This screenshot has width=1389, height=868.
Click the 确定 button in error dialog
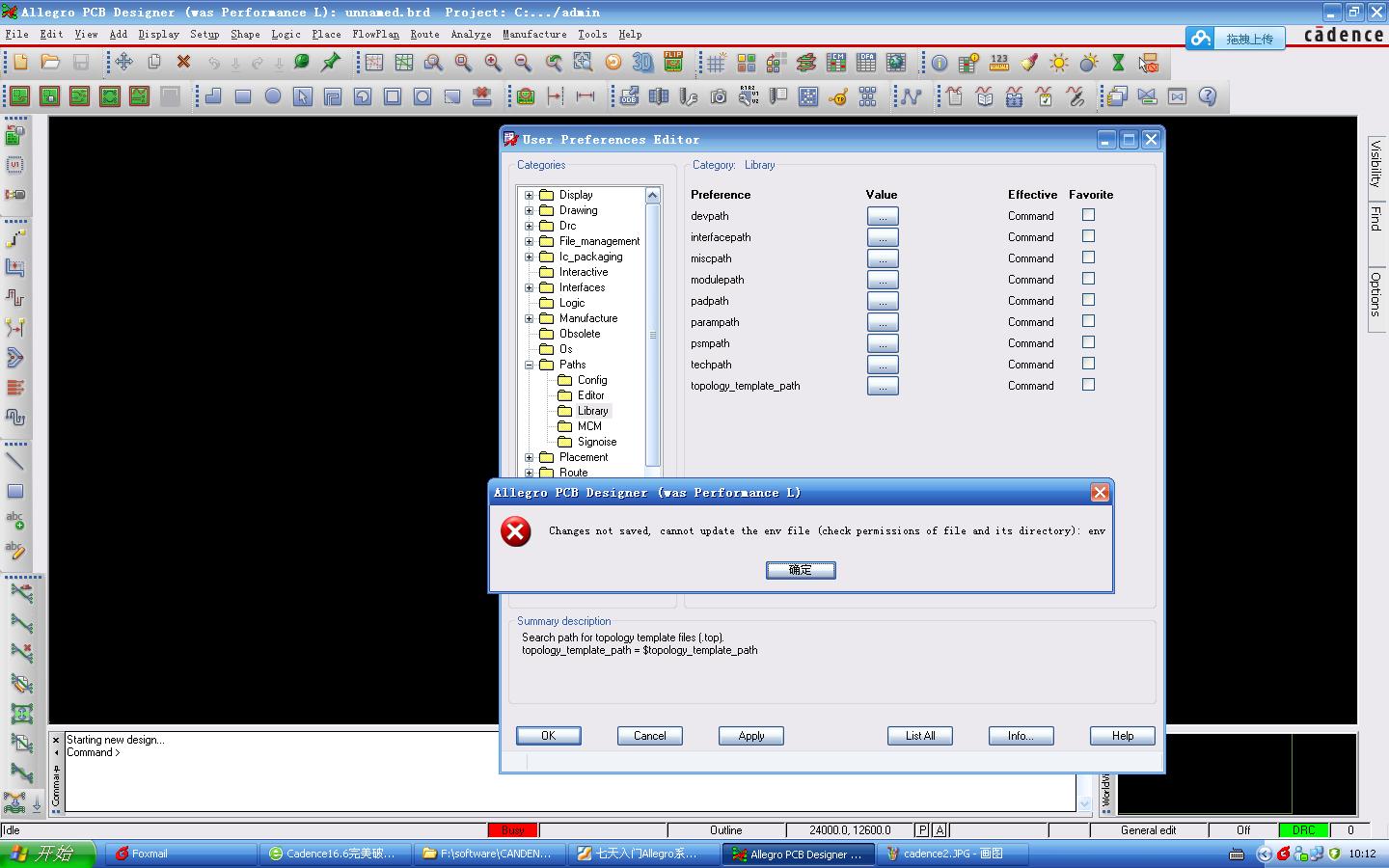tap(801, 570)
